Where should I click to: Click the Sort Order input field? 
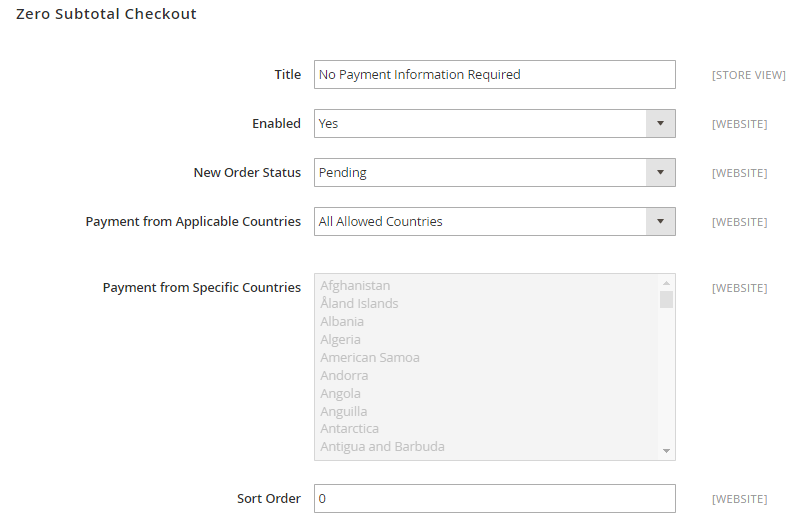[x=494, y=499]
